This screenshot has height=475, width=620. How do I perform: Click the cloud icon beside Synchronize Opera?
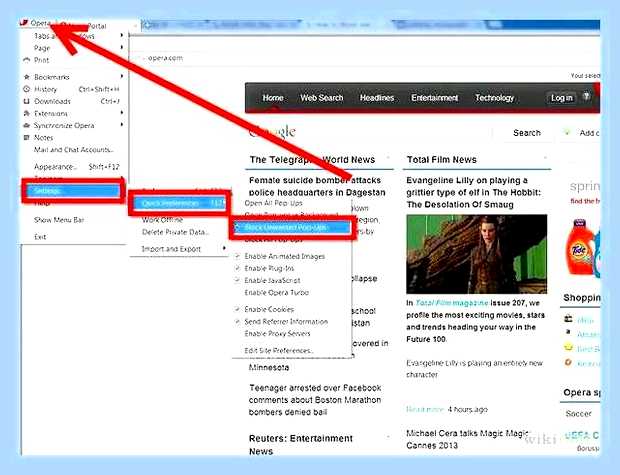tap(26, 125)
